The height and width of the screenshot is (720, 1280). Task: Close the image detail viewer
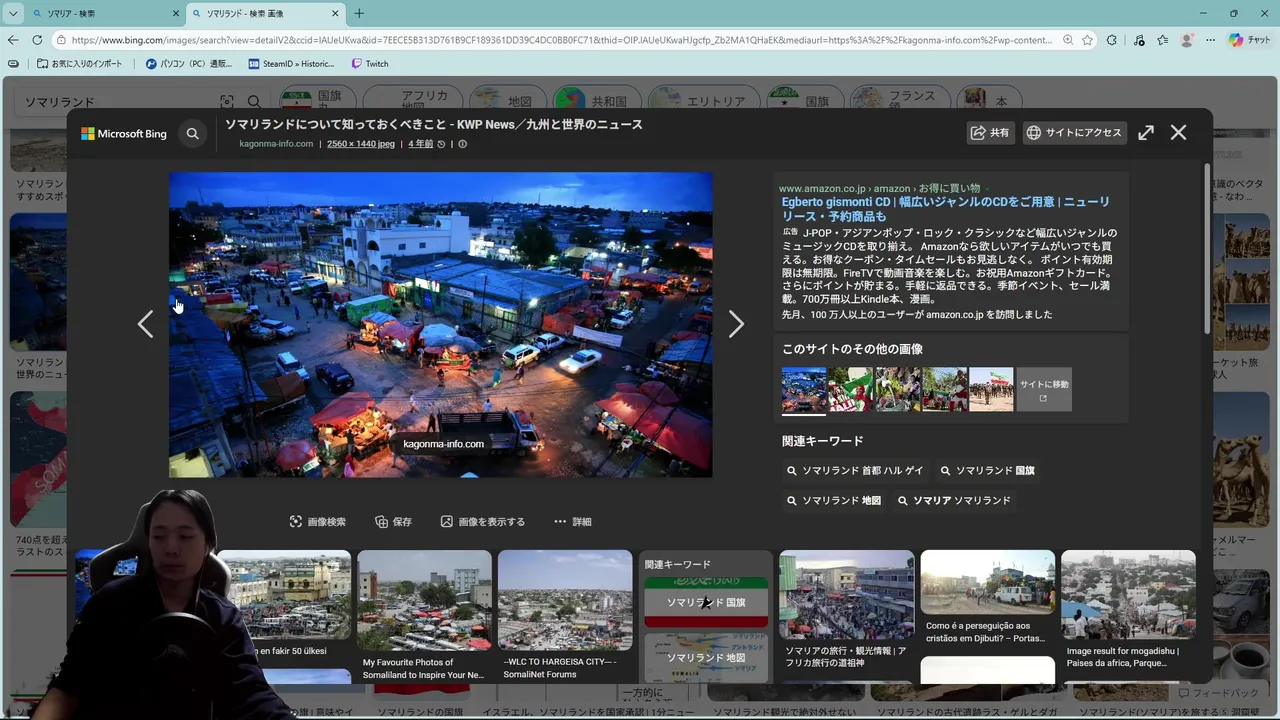coord(1179,132)
